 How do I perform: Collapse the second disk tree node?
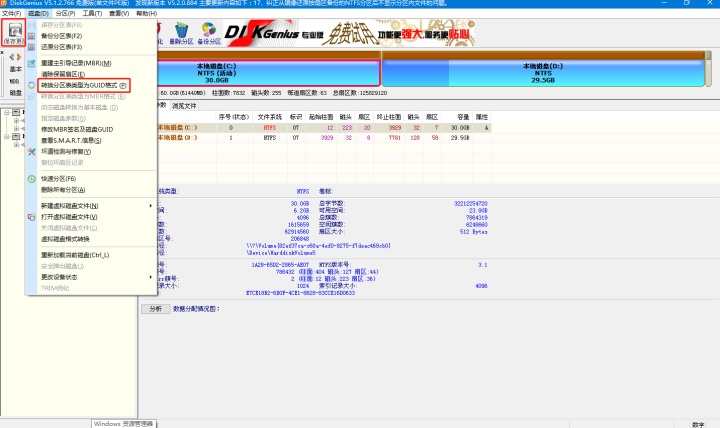pos(7,137)
